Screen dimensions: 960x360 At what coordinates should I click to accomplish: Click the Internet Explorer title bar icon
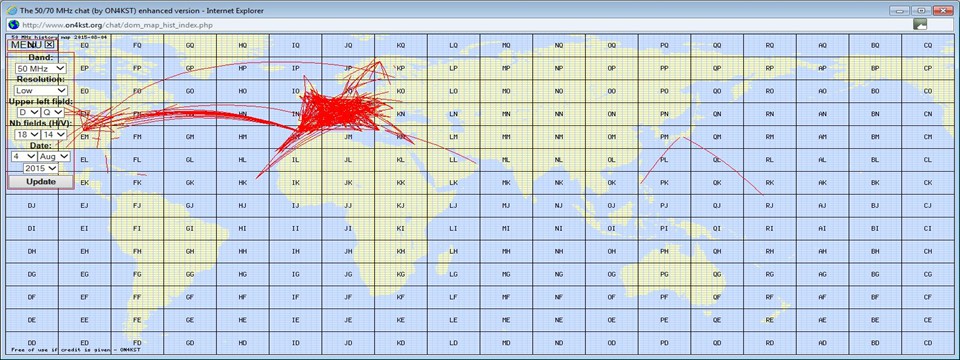pyautogui.click(x=11, y=10)
